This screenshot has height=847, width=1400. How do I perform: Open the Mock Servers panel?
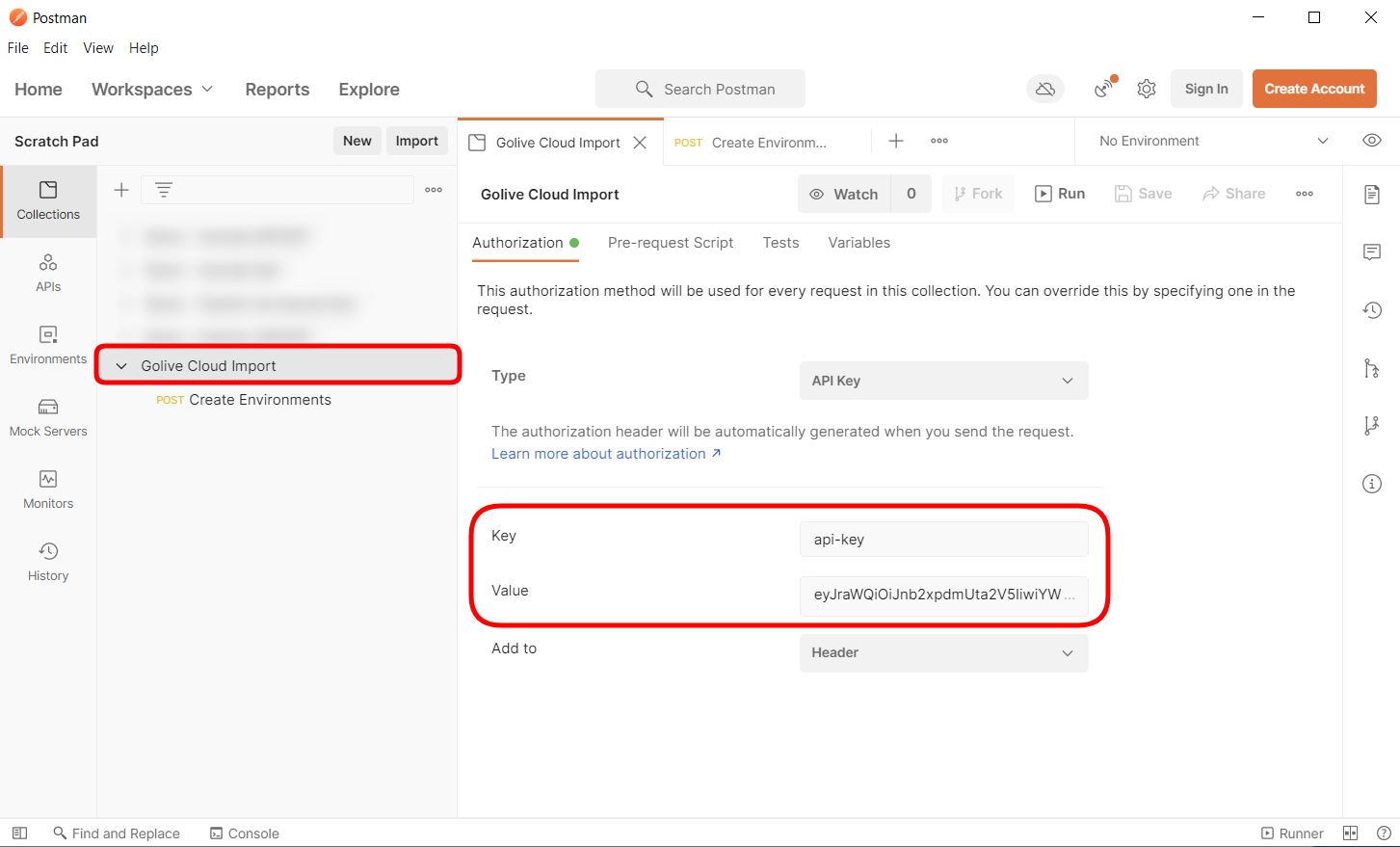coord(48,418)
